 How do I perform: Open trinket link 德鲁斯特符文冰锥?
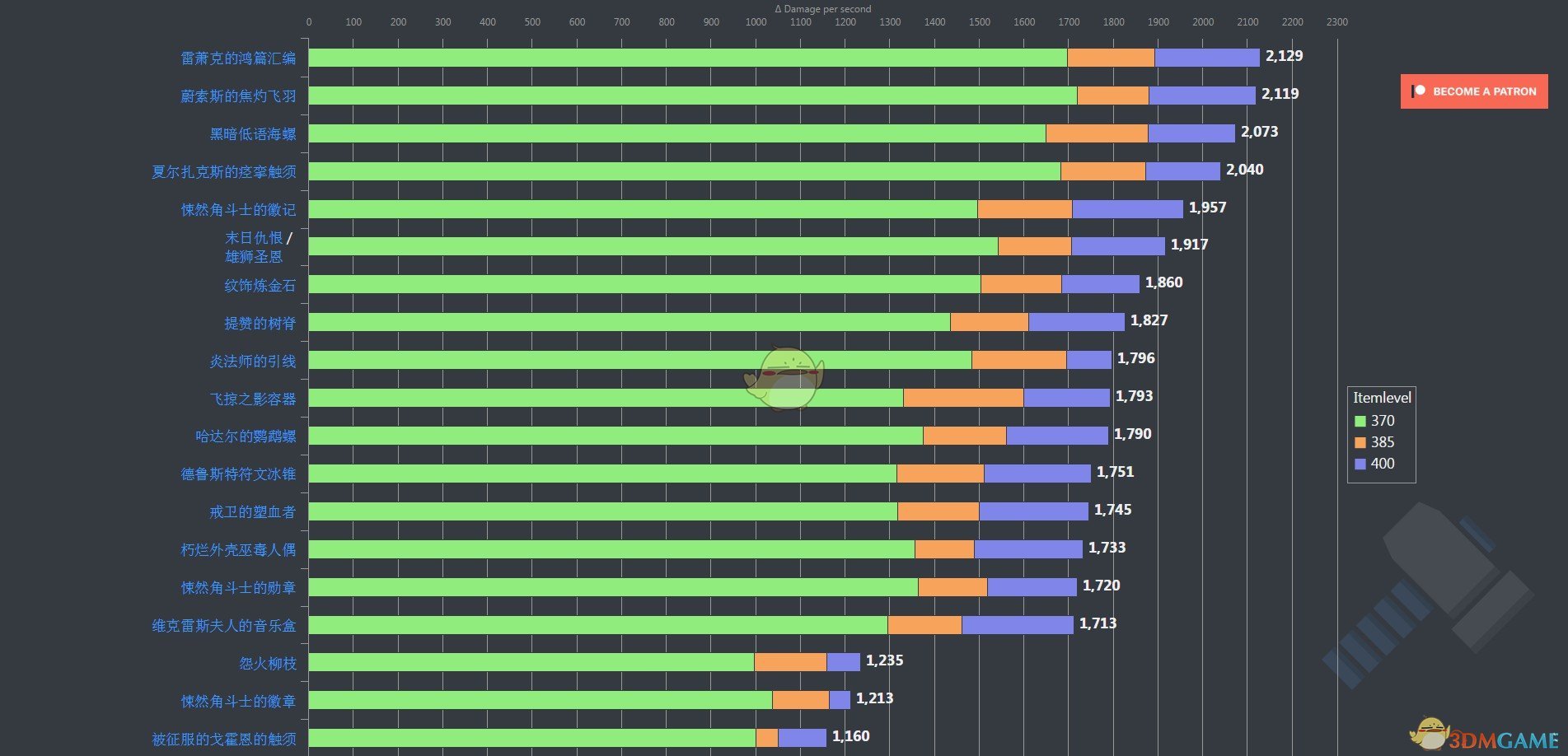click(x=238, y=474)
